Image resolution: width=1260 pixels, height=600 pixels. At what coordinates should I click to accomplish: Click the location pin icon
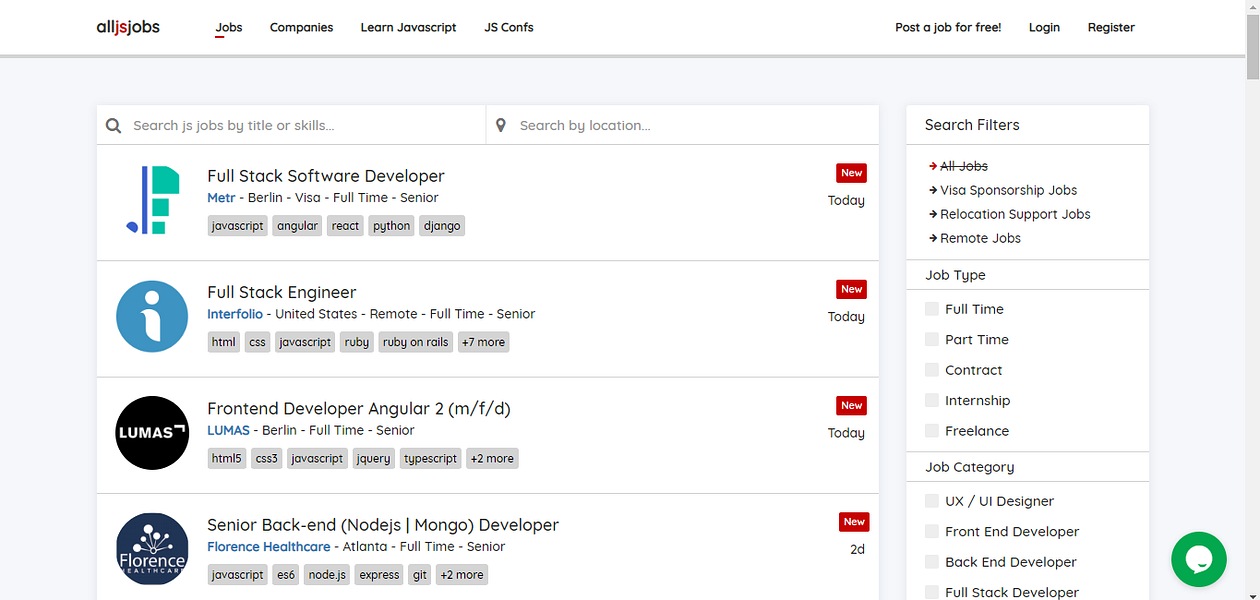(501, 125)
